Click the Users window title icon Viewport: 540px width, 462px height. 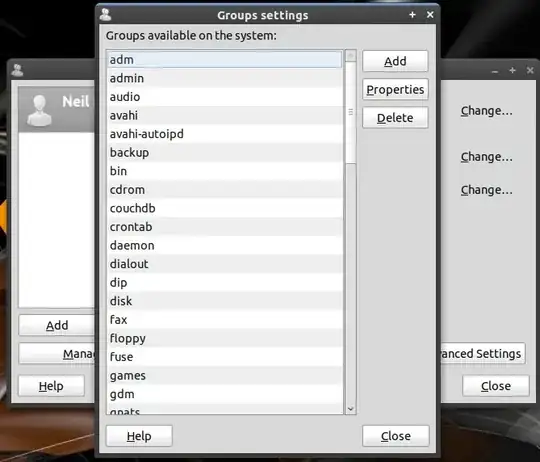(x=17, y=70)
